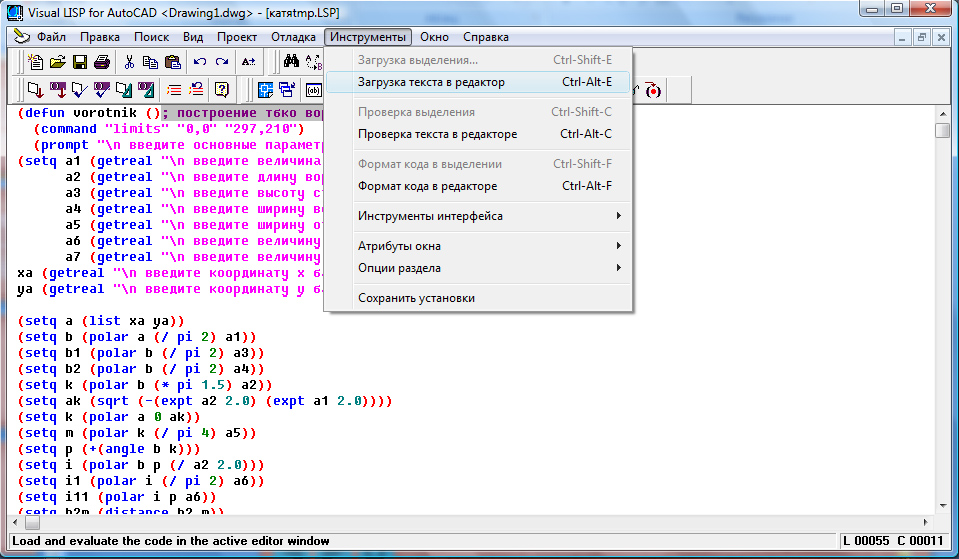Choose Проверка текста в редакторе

point(478,134)
